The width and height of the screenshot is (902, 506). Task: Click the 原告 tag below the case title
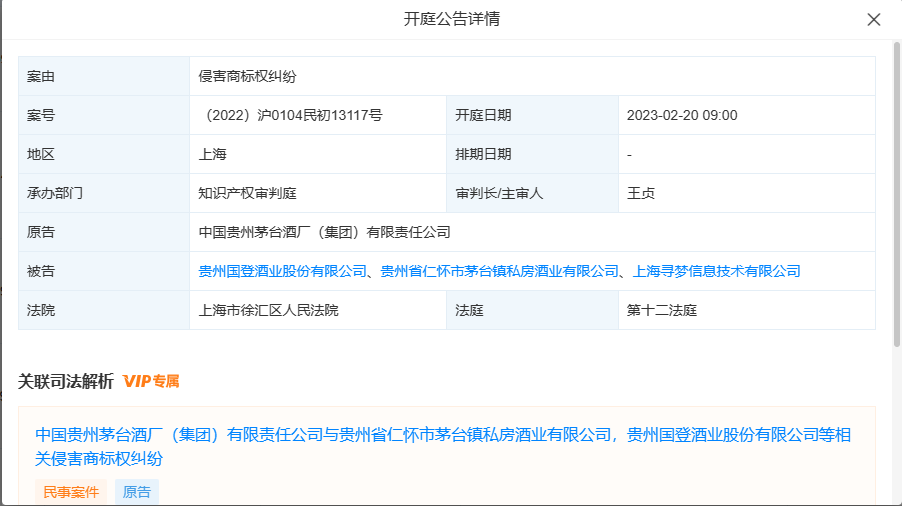pyautogui.click(x=137, y=492)
